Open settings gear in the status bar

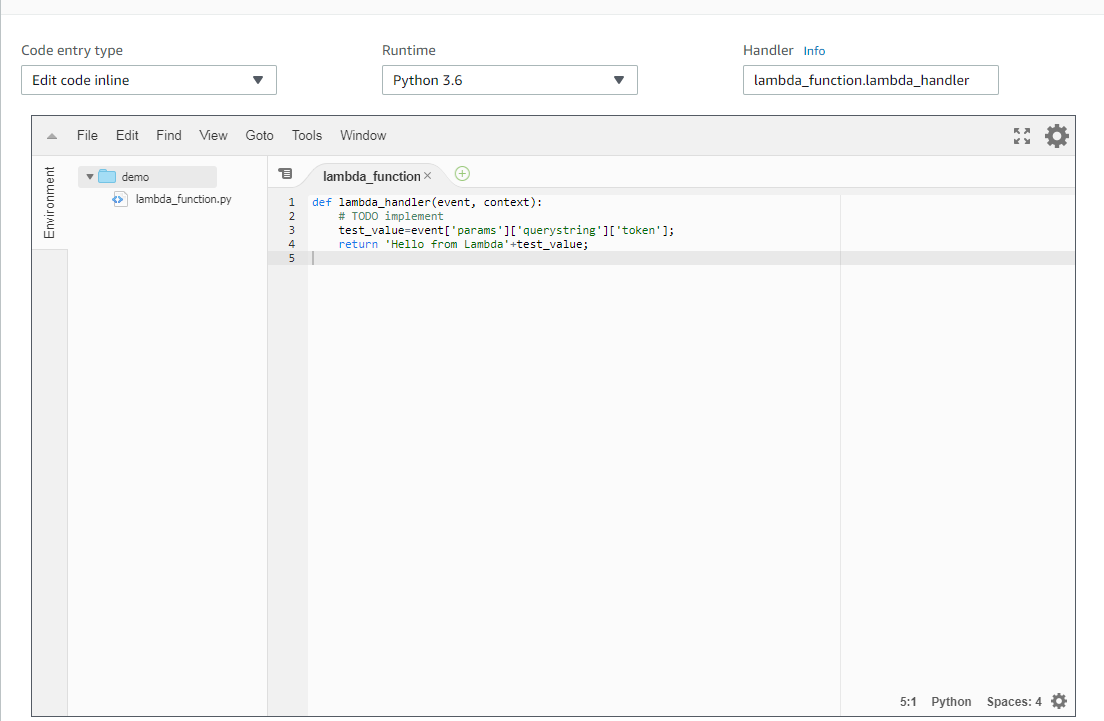[1057, 701]
